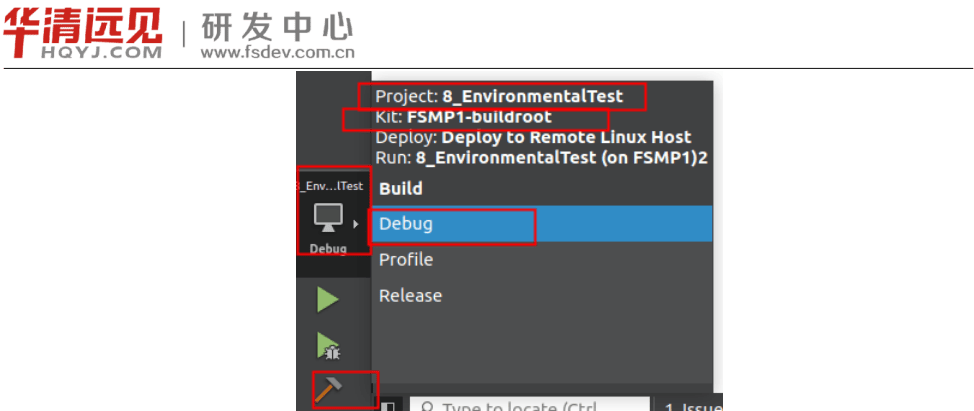This screenshot has width=974, height=411.
Task: Open the Issues output pane tab
Action: (690, 406)
